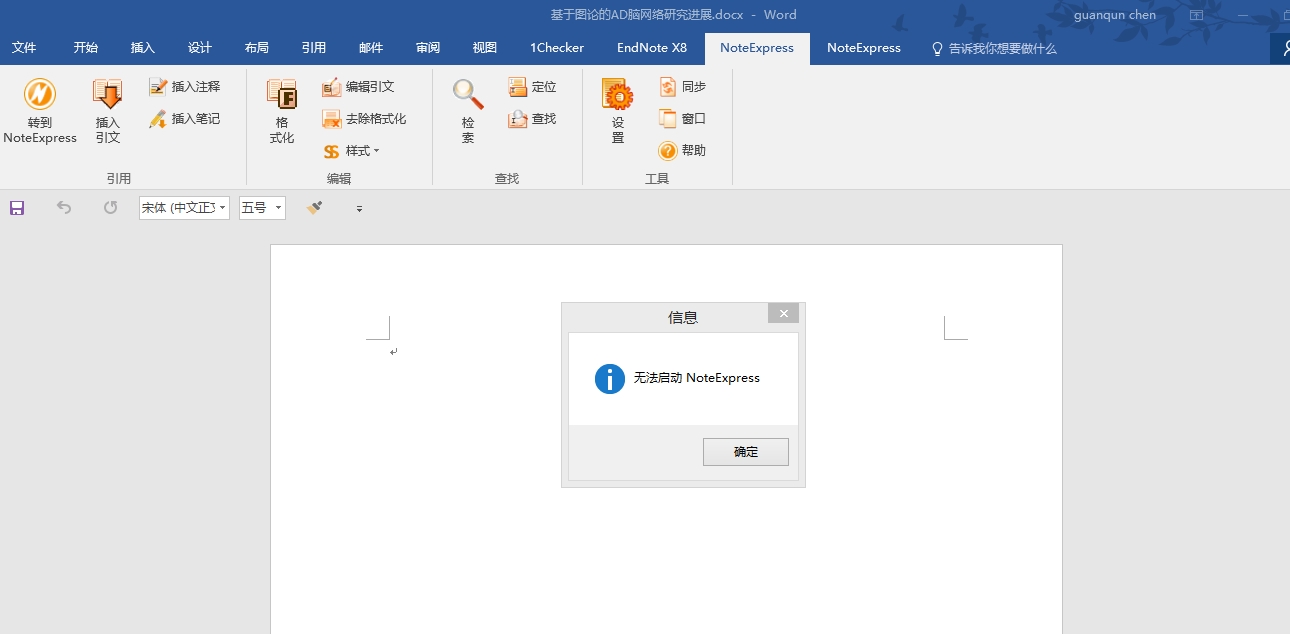Open NoteExpress 帮助
Viewport: 1290px width, 634px height.
tap(682, 151)
